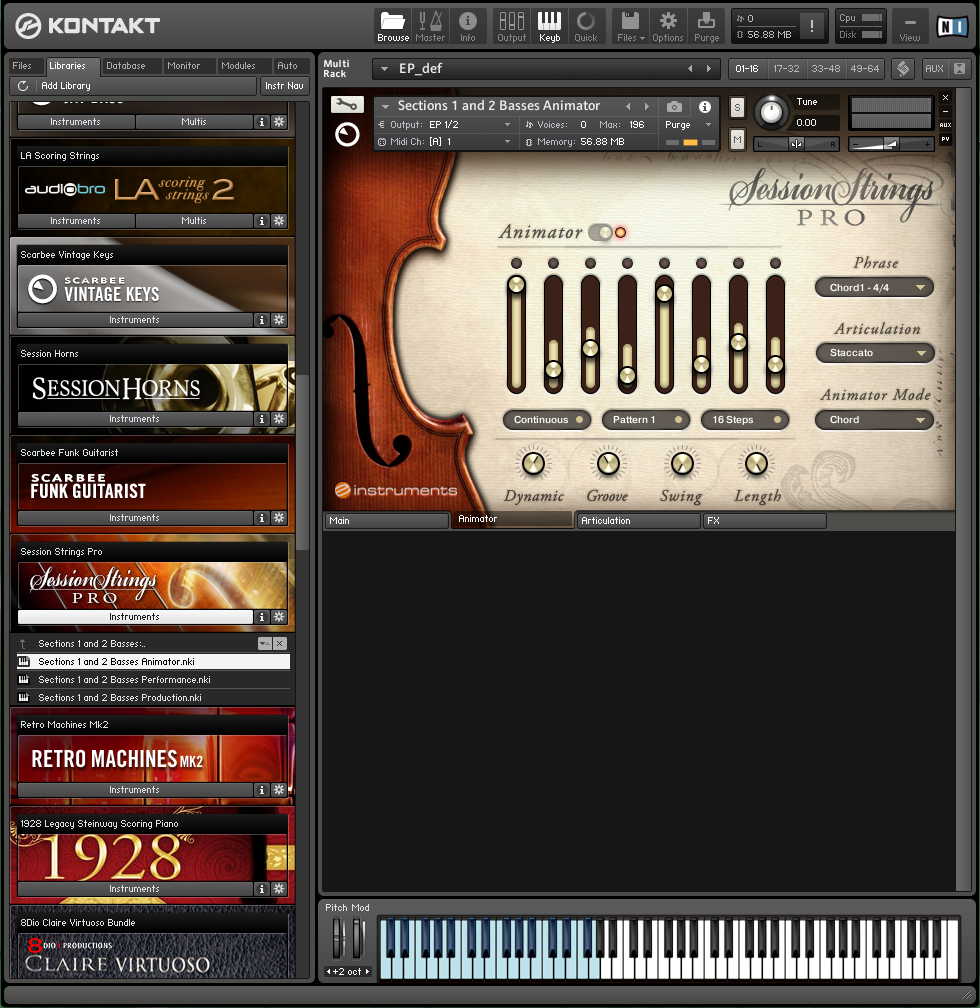Click the AUX button in rack header
980x1008 pixels.
point(934,68)
